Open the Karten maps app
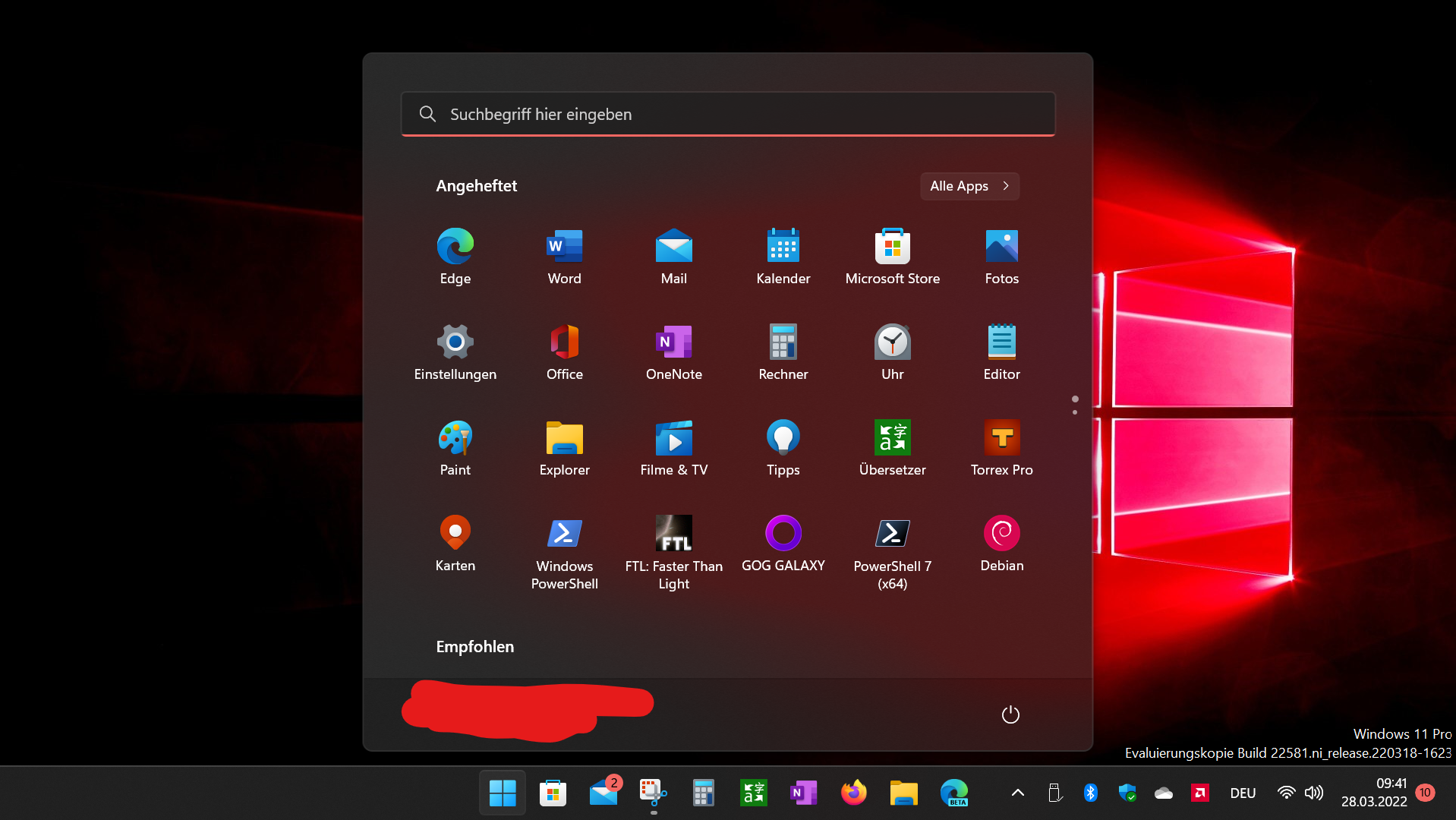 click(x=455, y=544)
